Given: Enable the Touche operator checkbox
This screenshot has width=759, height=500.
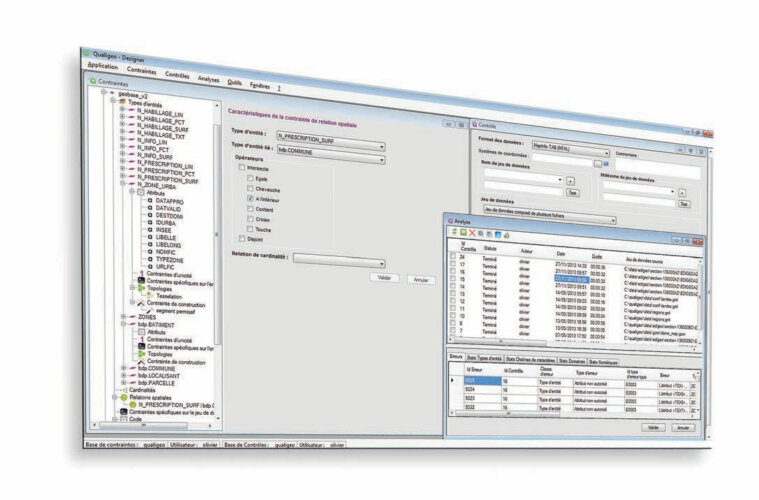Looking at the screenshot, I should click(250, 228).
